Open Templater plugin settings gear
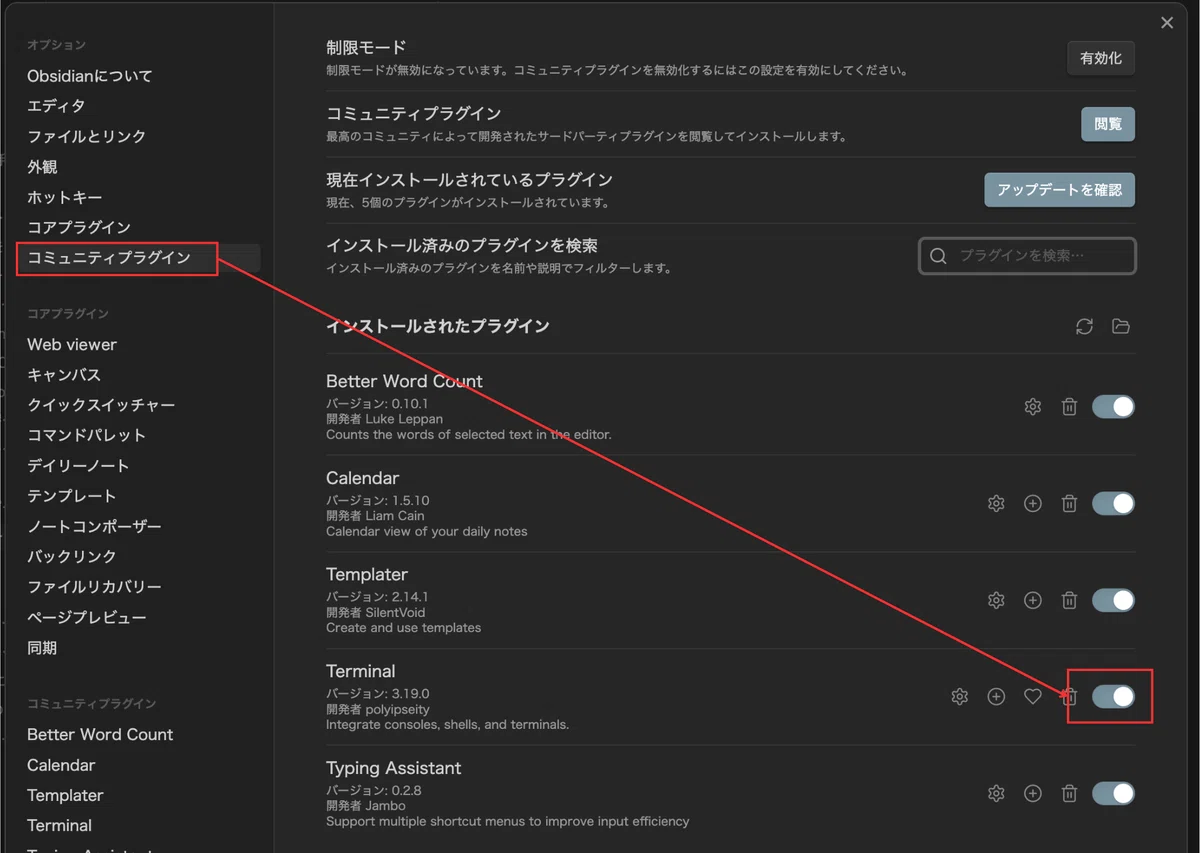 coord(996,600)
